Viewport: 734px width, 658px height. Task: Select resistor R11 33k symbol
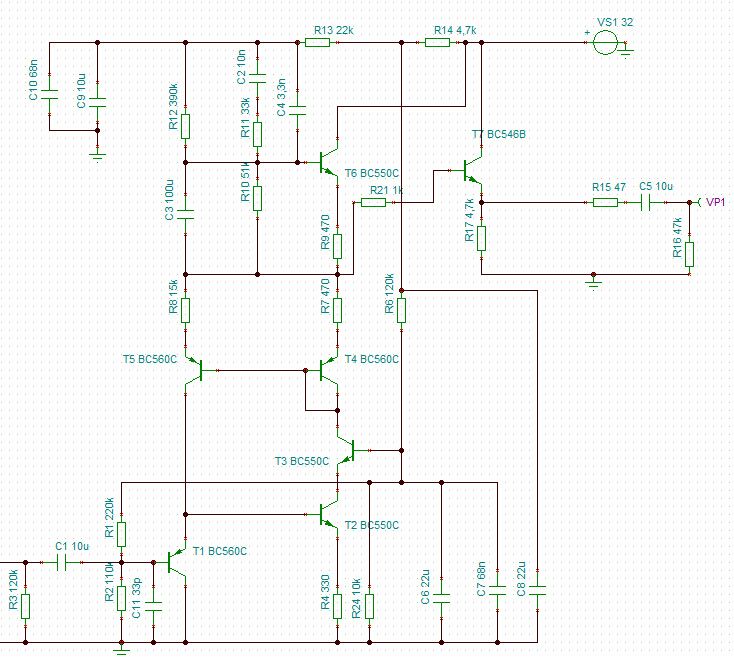click(x=257, y=134)
